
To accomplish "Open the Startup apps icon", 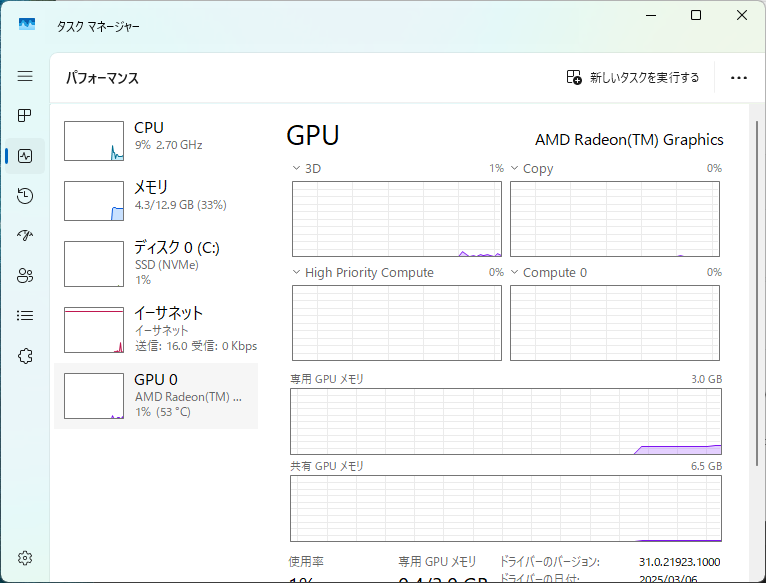I will click(25, 236).
